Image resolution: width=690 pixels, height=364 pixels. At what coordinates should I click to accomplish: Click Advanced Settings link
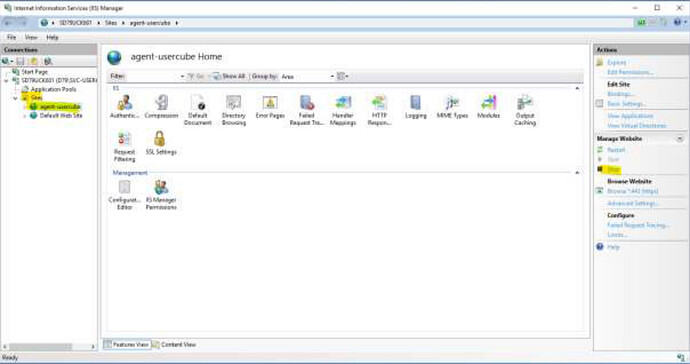[x=633, y=203]
